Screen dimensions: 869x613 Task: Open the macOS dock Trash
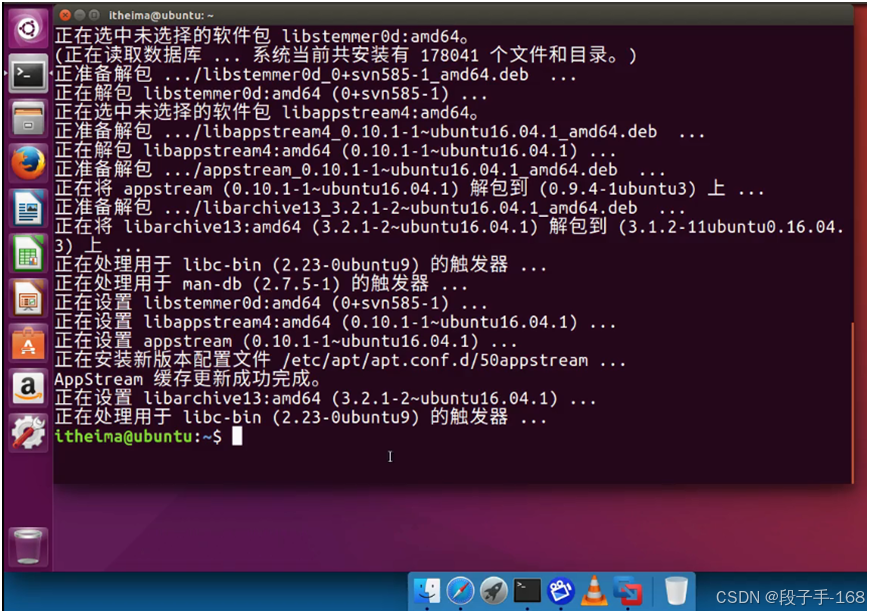click(676, 591)
